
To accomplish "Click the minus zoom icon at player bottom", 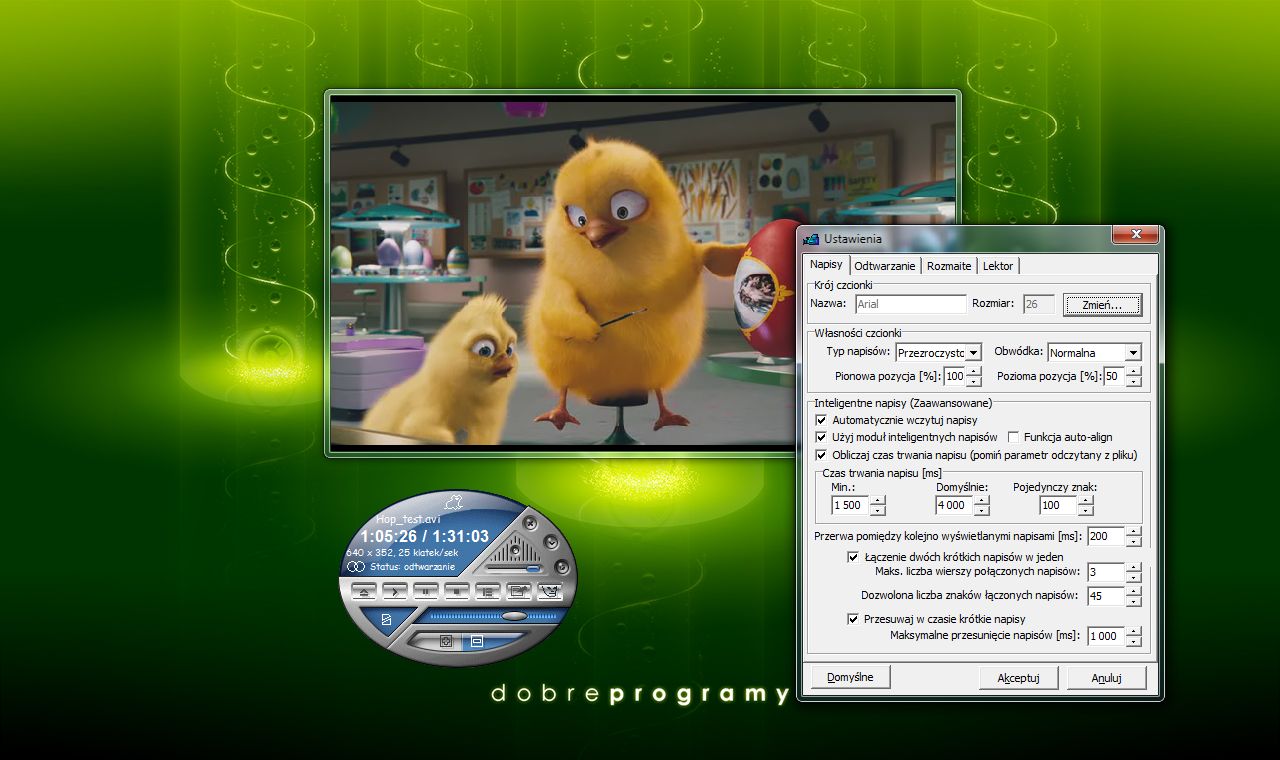I will (x=477, y=640).
